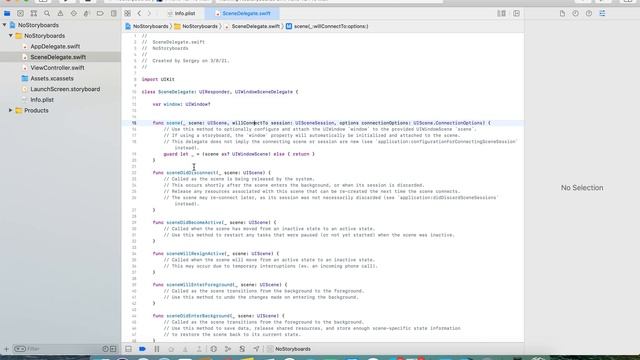The height and width of the screenshot is (360, 640).
Task: Open Debug Memory Graph
Action: [x=228, y=349]
